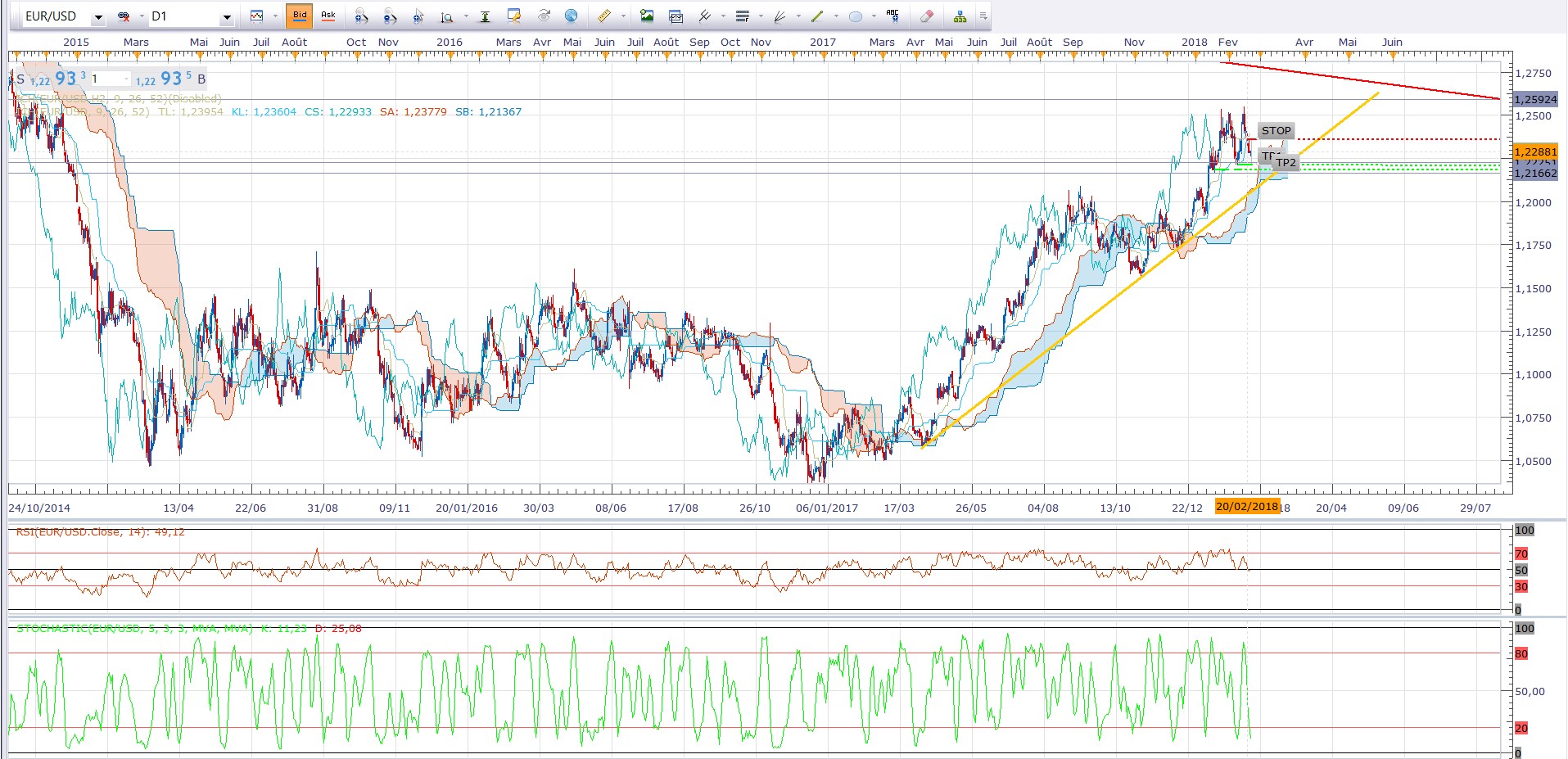Click the TP2 take profit label
Screen dimensions: 1568x759
click(1286, 163)
